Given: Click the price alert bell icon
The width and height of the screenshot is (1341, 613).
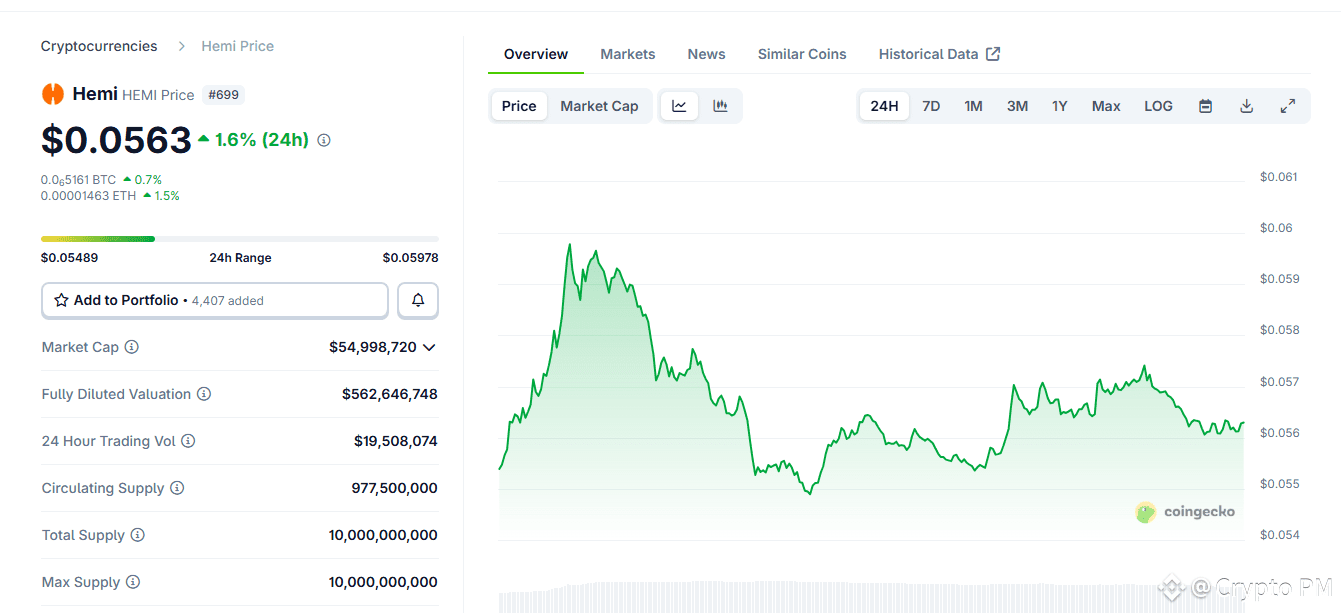Looking at the screenshot, I should coord(418,300).
